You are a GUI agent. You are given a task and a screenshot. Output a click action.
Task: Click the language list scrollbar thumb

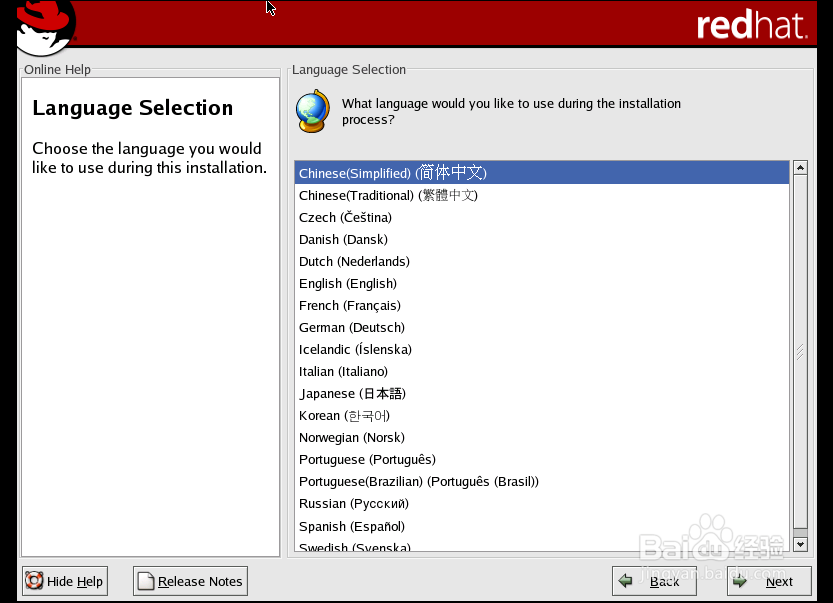pos(800,352)
